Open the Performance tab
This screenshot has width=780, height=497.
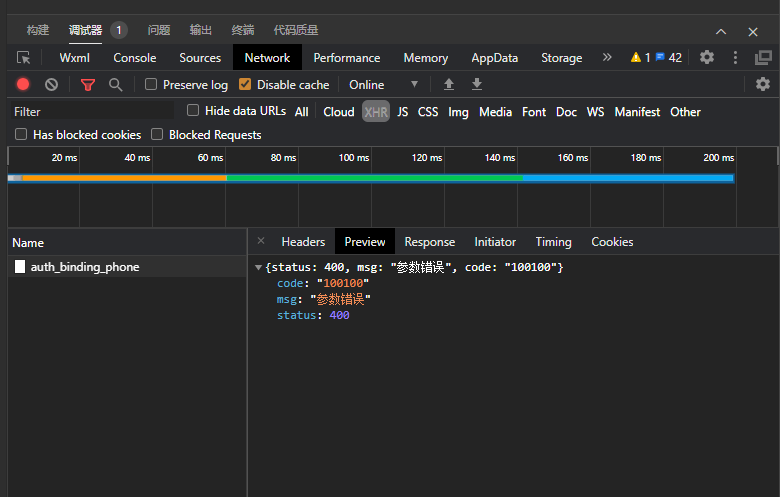pyautogui.click(x=347, y=58)
